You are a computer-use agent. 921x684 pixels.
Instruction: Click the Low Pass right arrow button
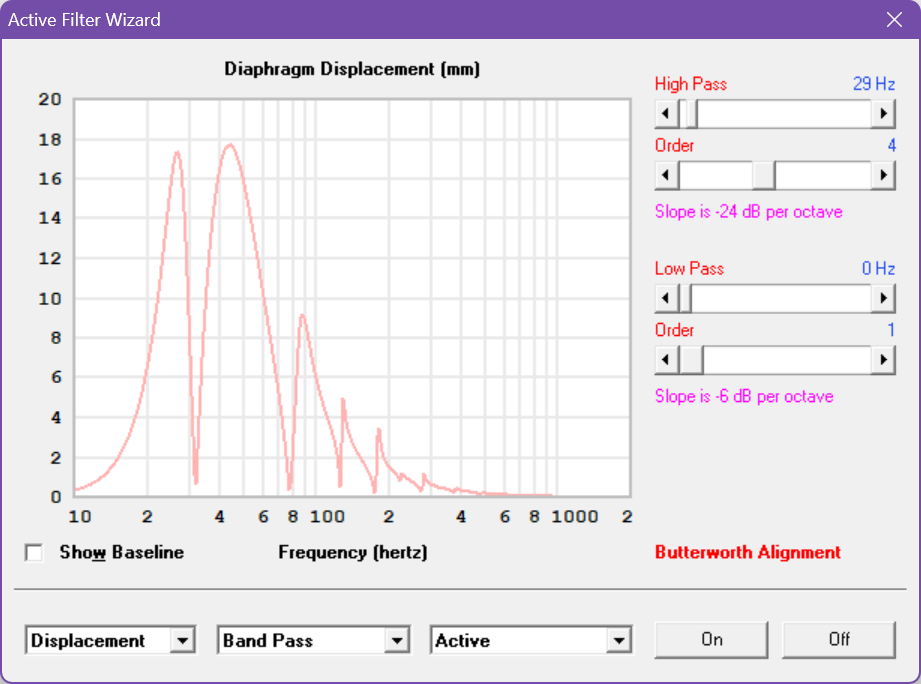883,298
